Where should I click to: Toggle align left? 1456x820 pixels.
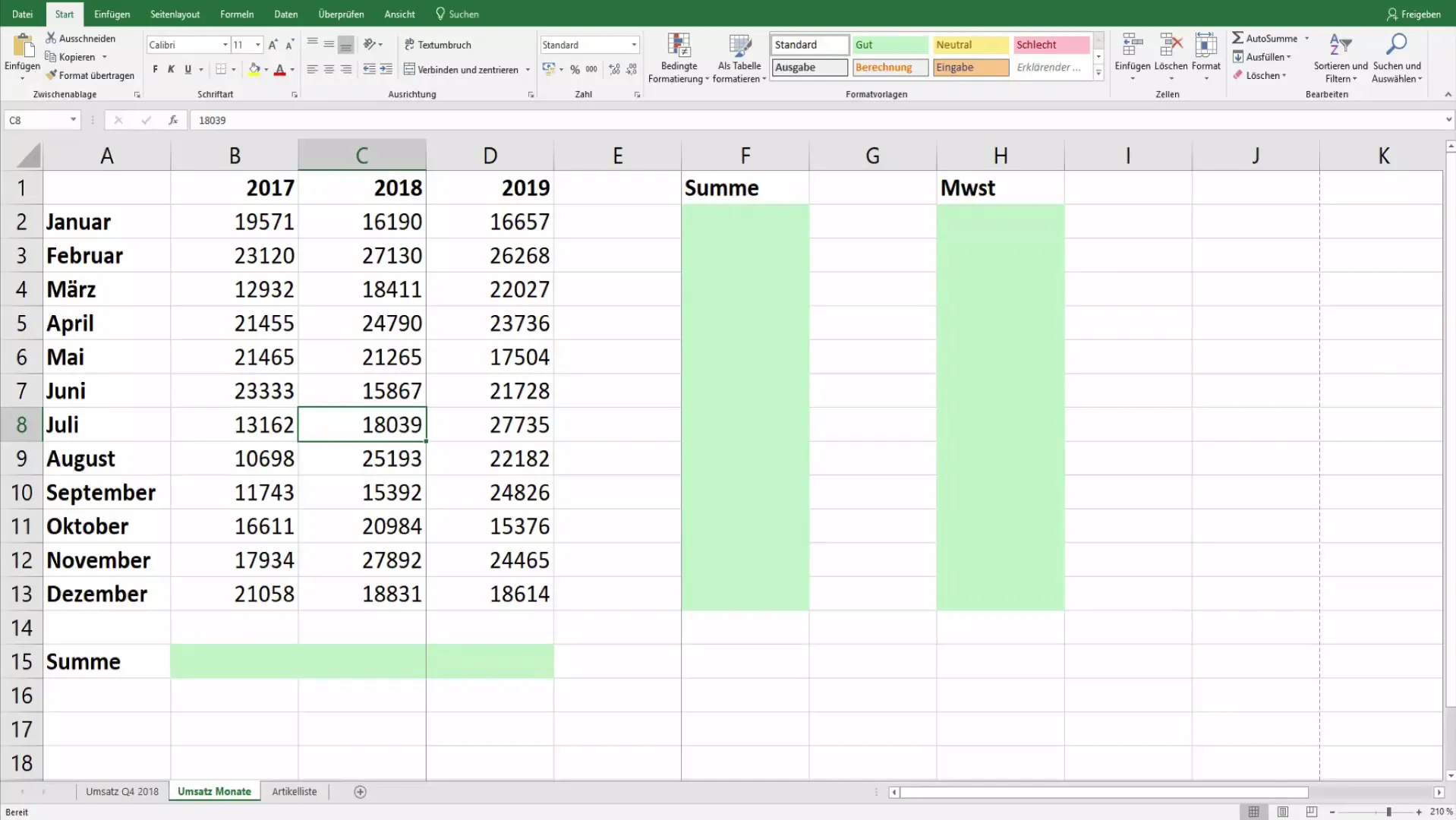click(x=312, y=69)
